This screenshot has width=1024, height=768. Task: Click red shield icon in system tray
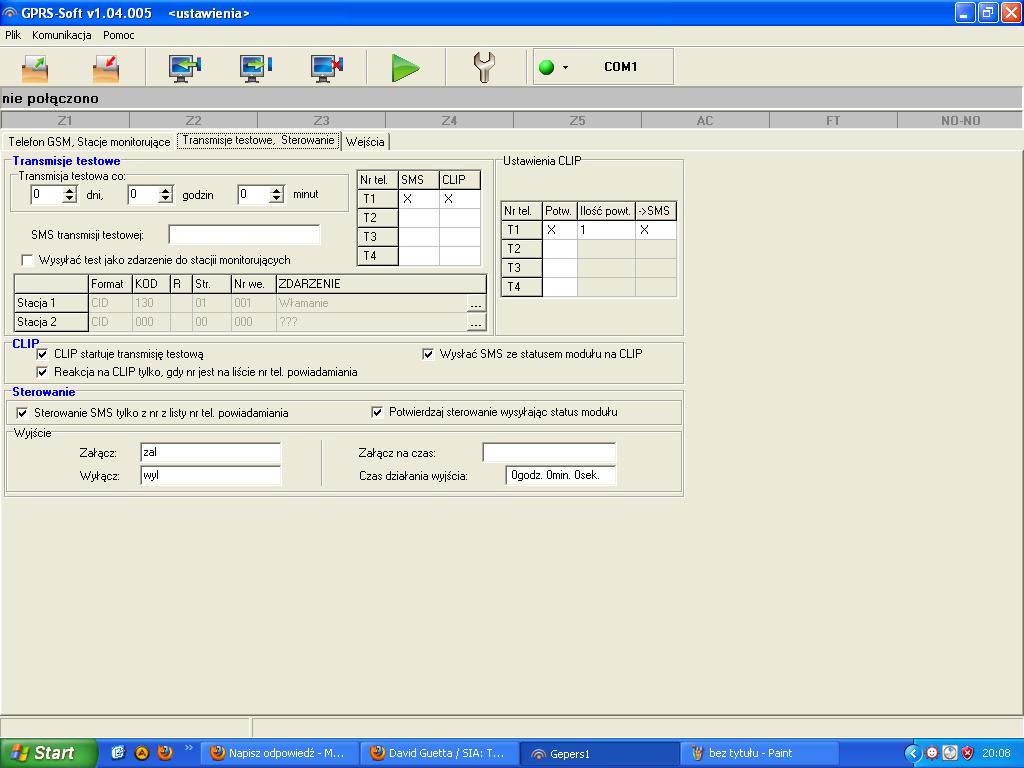(x=968, y=754)
